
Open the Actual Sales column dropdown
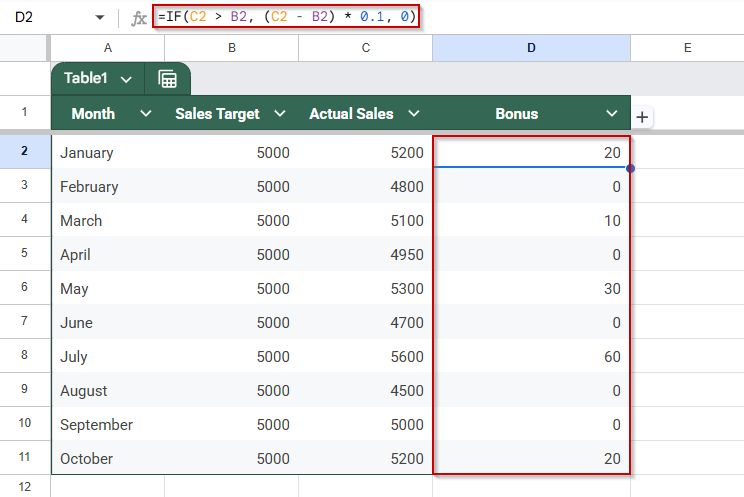click(x=414, y=113)
